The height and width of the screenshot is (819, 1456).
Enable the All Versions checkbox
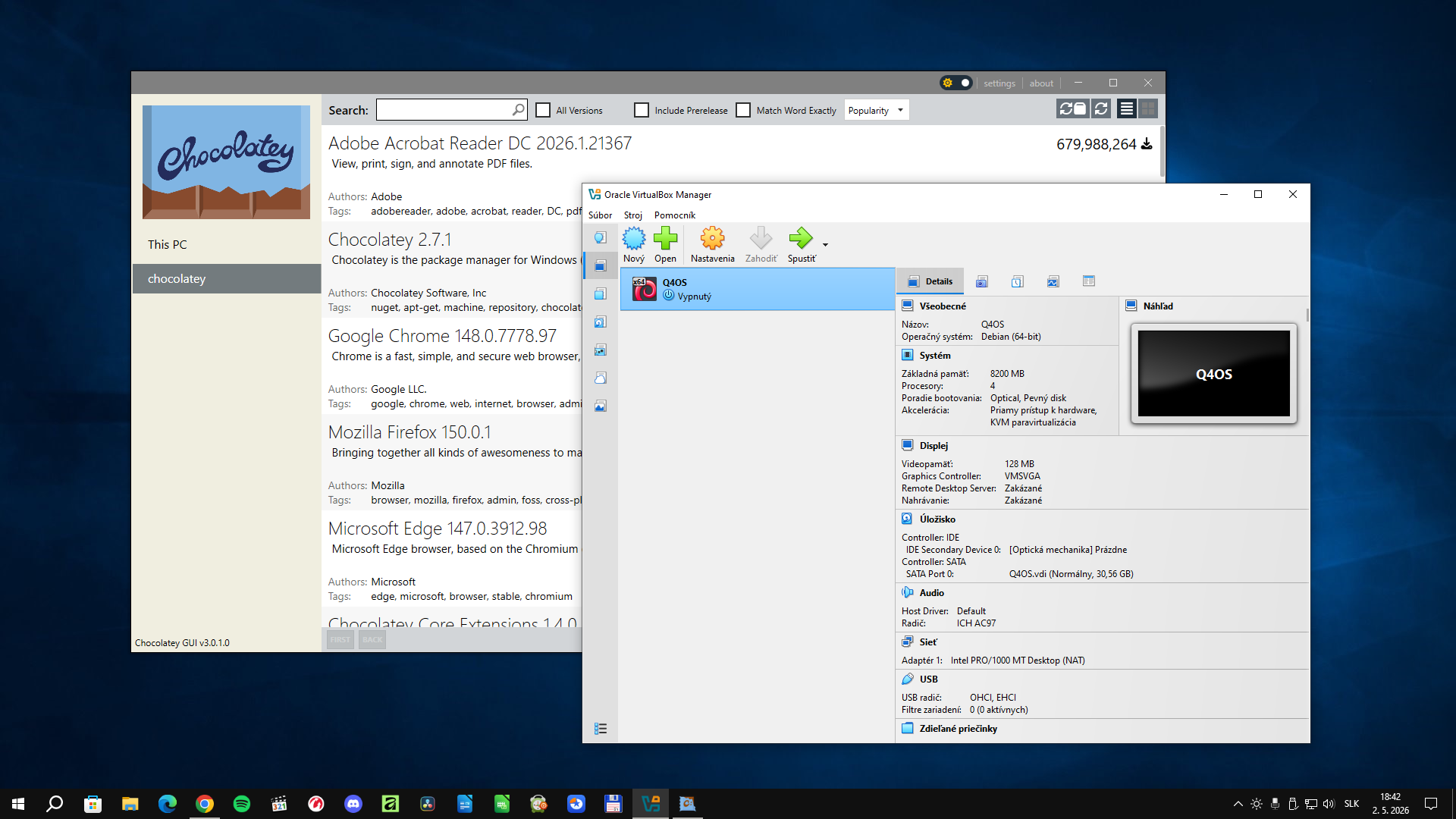click(543, 110)
